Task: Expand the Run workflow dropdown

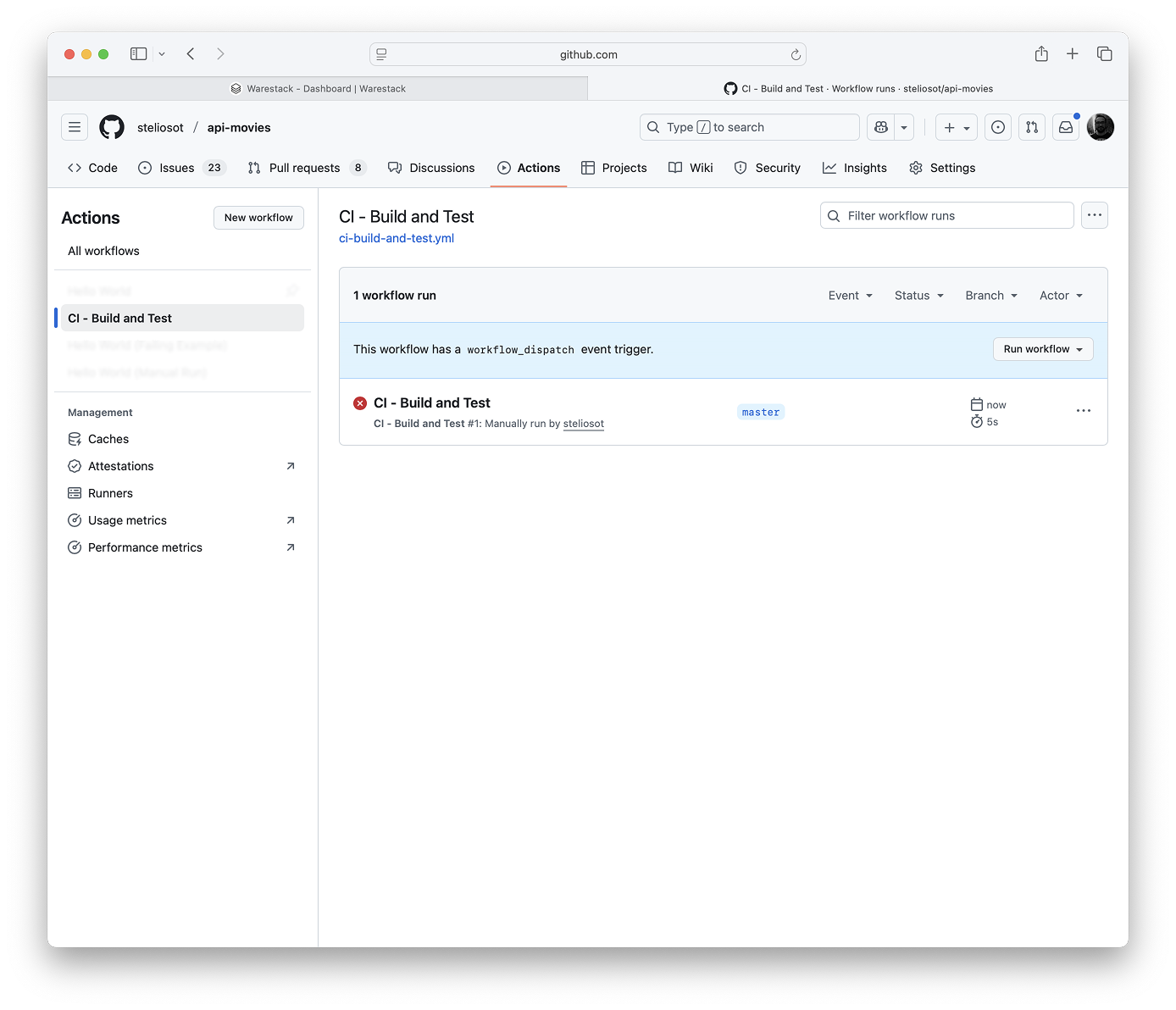Action: (x=1042, y=349)
